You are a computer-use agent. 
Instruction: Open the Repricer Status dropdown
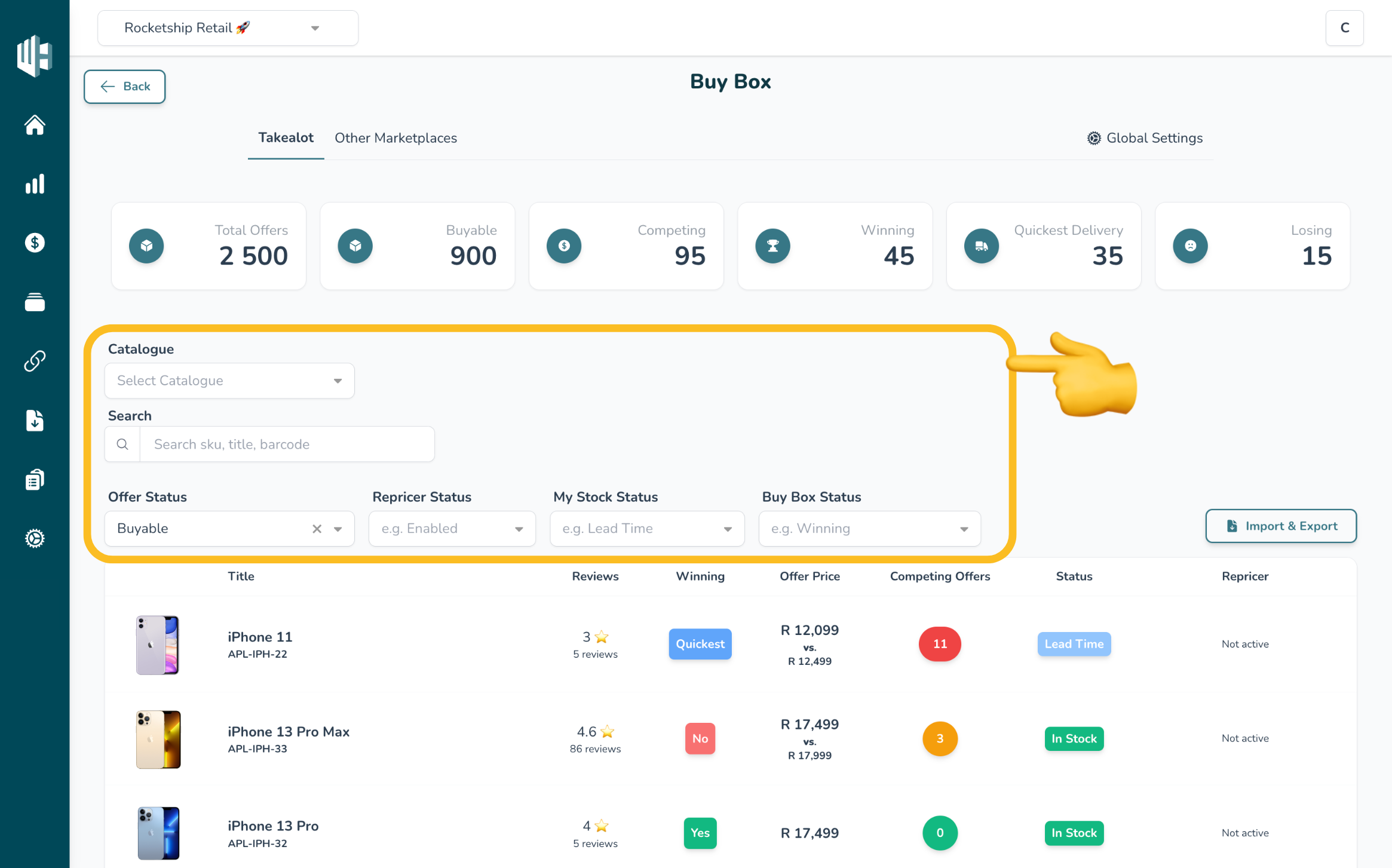452,529
